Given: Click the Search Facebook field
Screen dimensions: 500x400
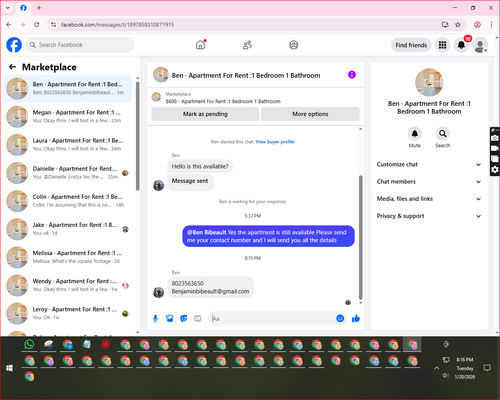Looking at the screenshot, I should coord(80,45).
